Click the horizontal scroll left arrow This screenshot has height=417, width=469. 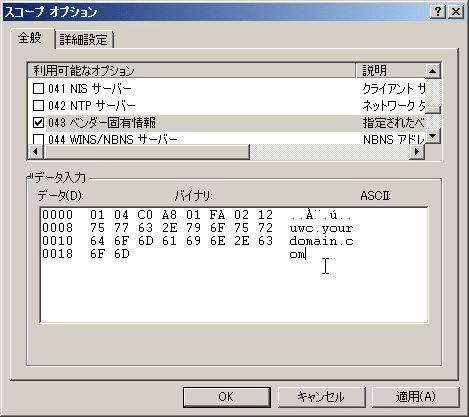click(36, 152)
